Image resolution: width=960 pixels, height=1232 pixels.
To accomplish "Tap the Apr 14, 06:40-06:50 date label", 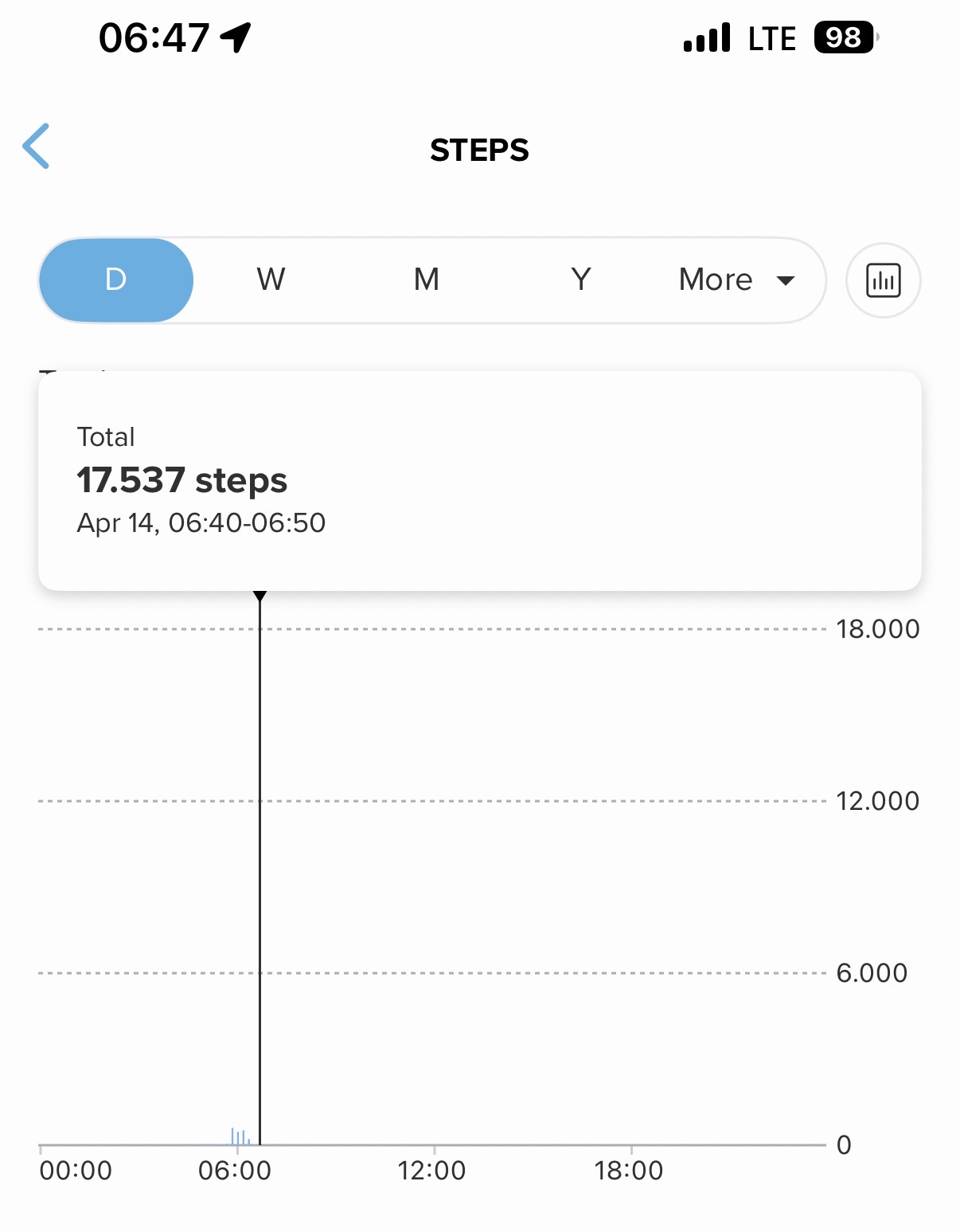I will [201, 523].
